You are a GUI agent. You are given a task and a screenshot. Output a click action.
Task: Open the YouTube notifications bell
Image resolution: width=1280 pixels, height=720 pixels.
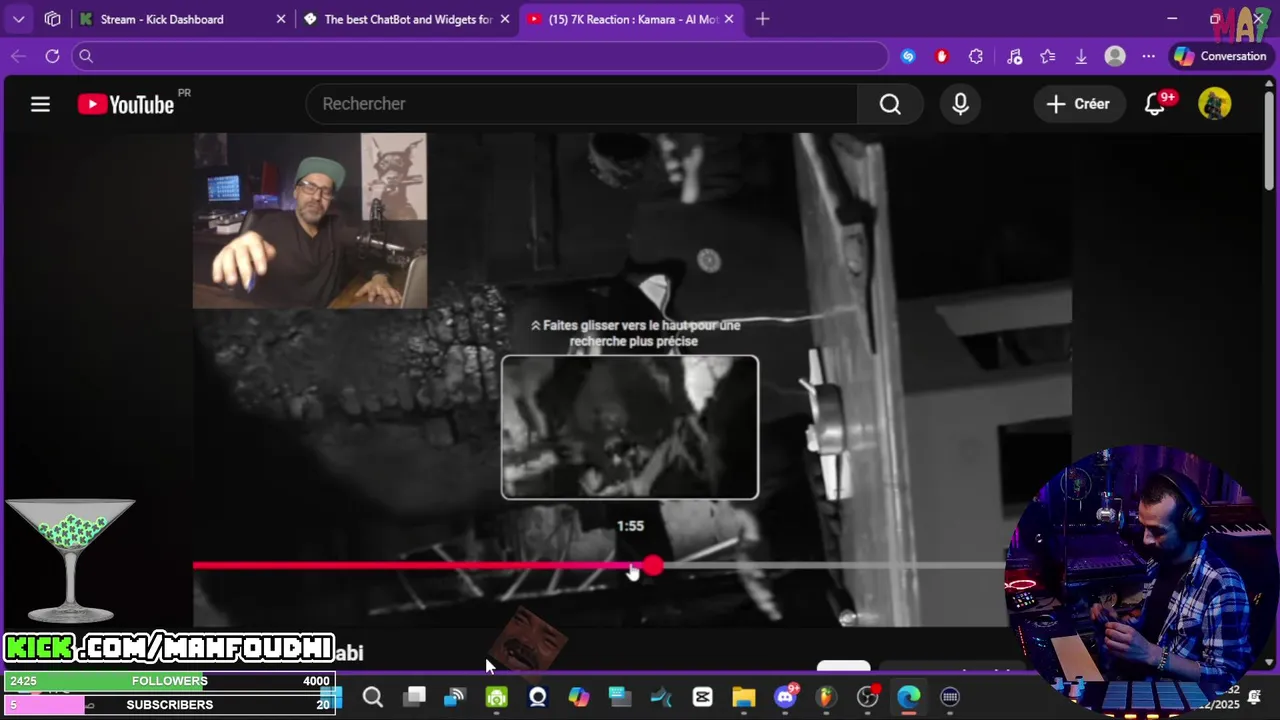pos(1155,104)
